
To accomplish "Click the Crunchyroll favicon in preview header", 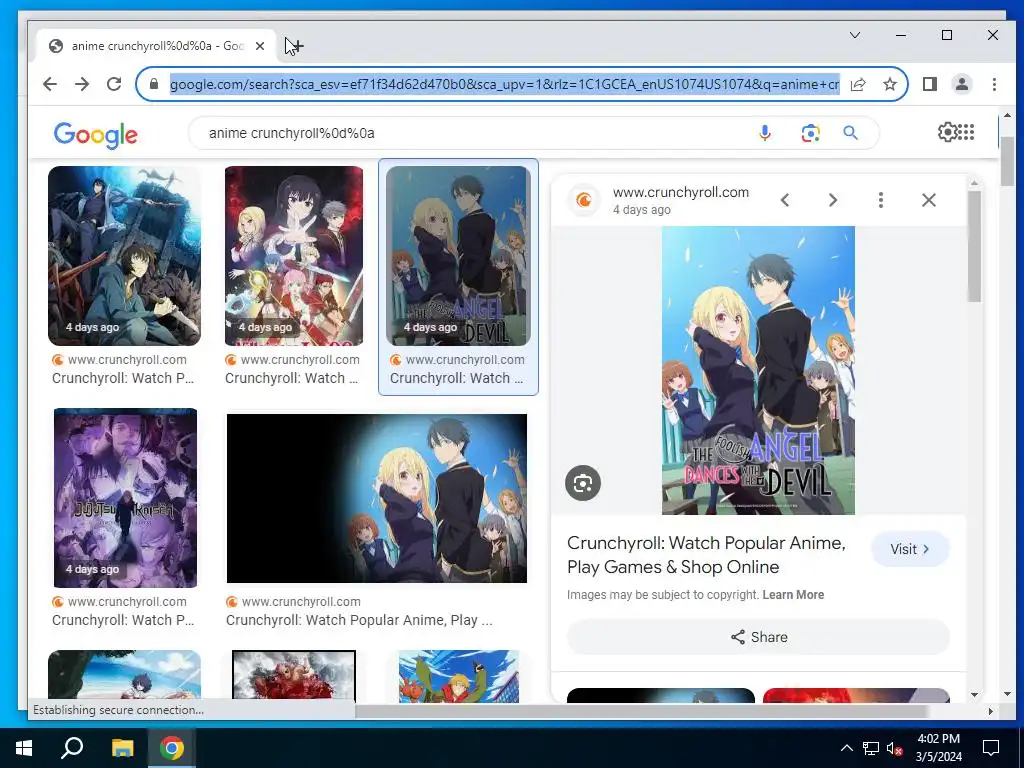I will (584, 200).
